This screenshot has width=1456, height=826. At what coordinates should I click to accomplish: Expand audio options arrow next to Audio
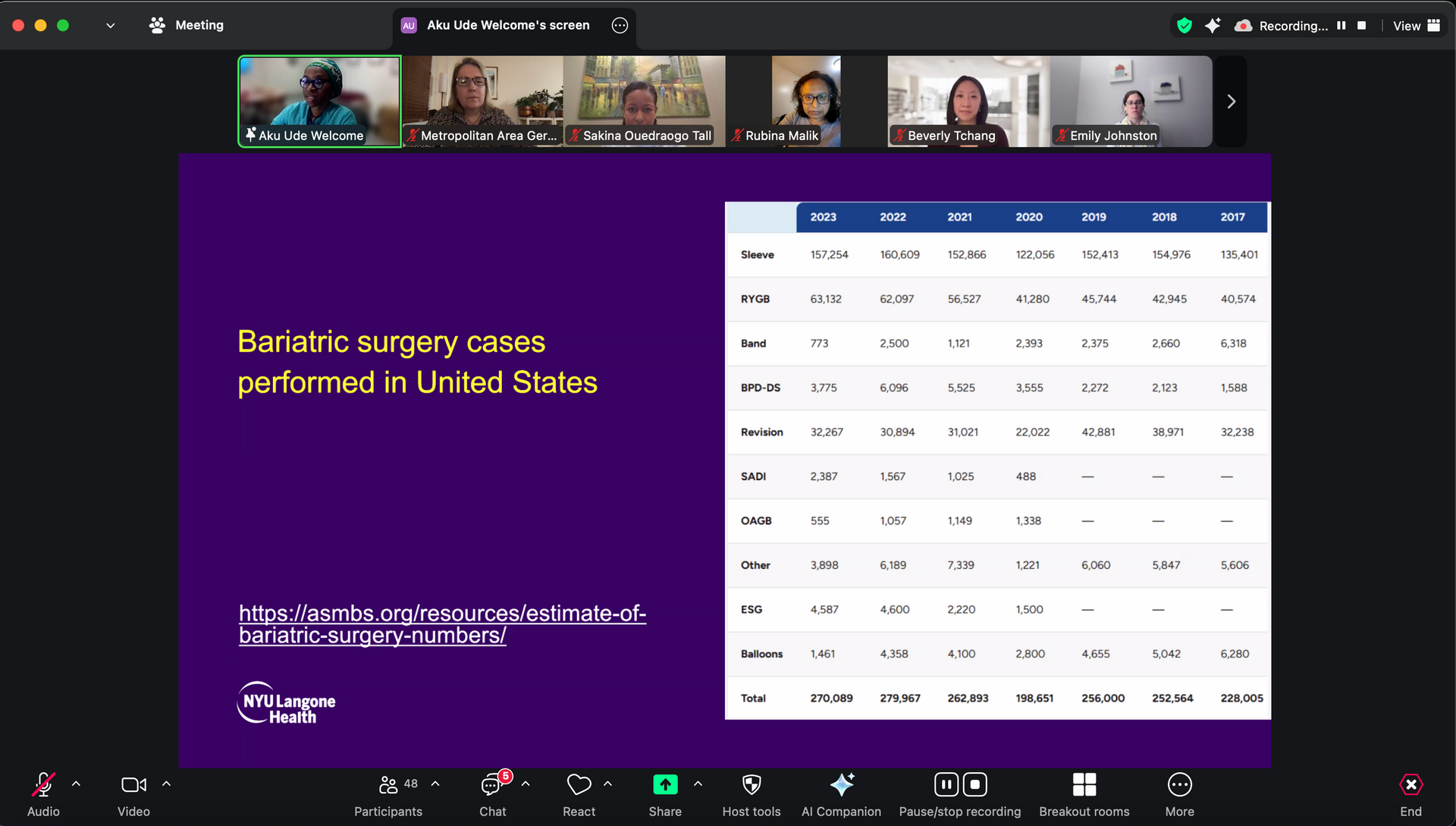(76, 784)
